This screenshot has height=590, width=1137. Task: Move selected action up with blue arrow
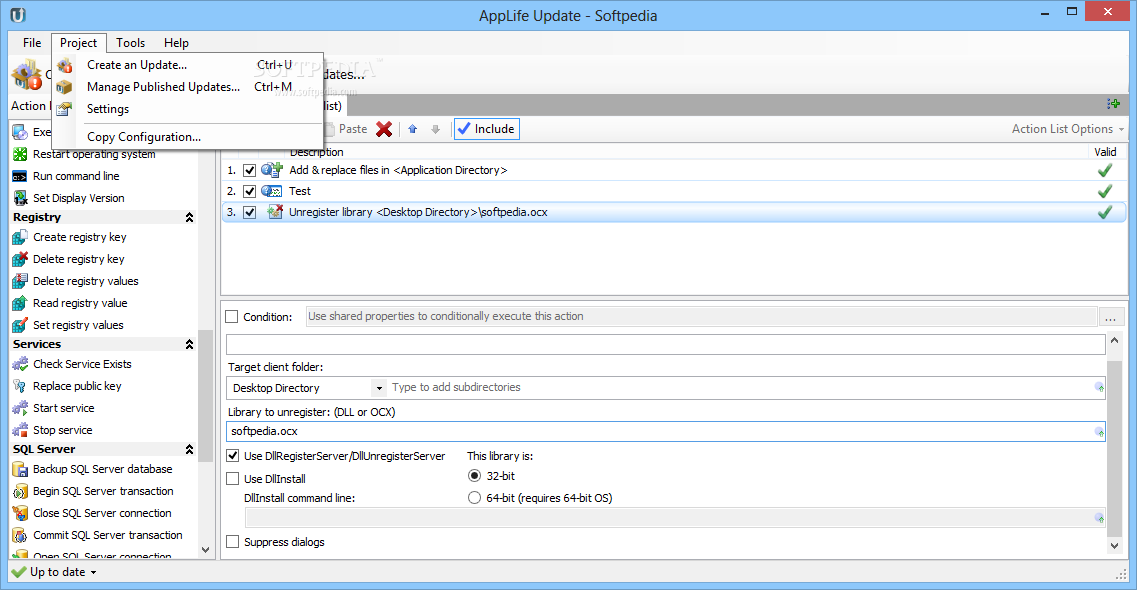[413, 129]
